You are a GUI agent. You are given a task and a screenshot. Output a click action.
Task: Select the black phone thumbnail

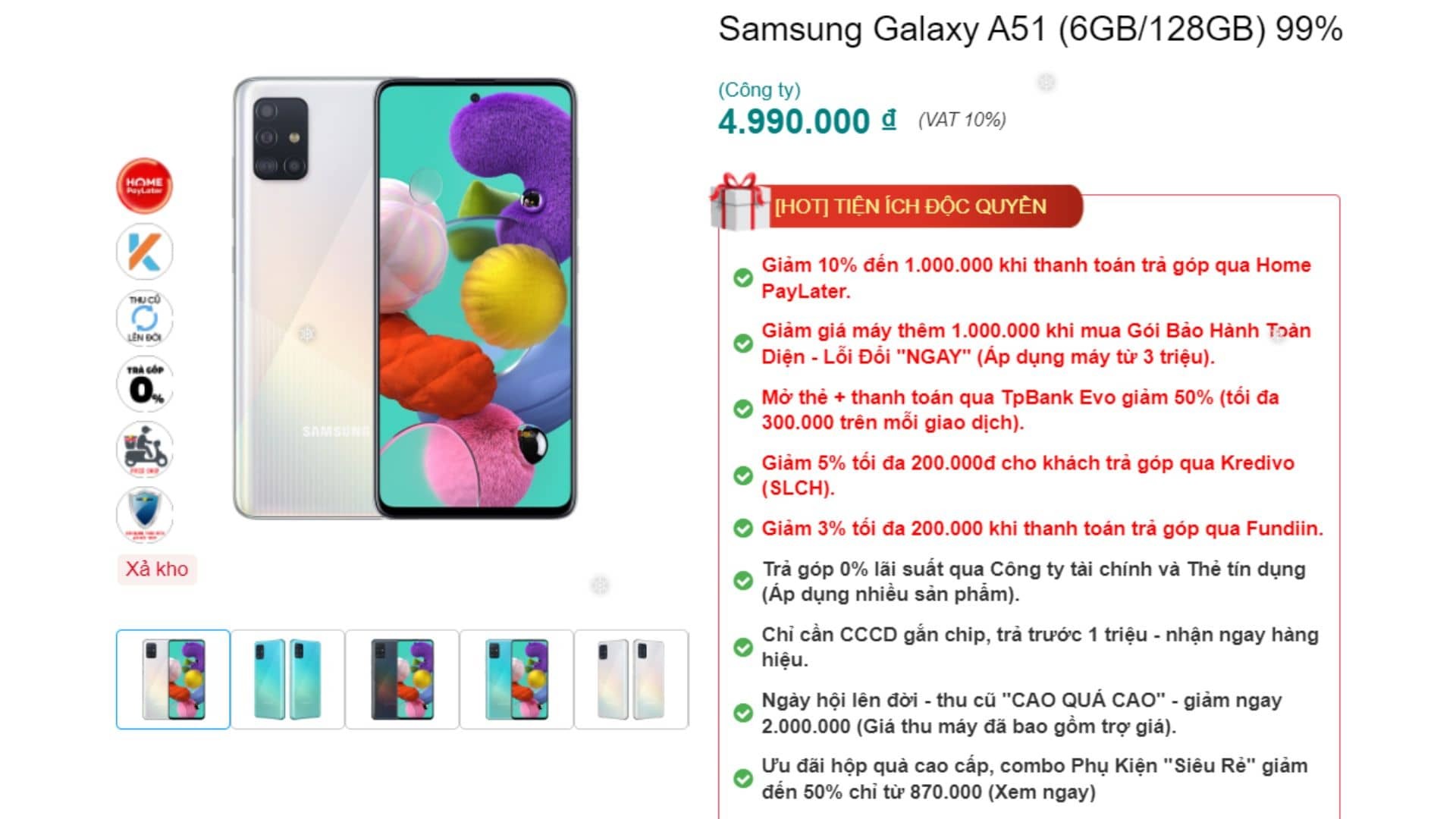click(x=402, y=679)
